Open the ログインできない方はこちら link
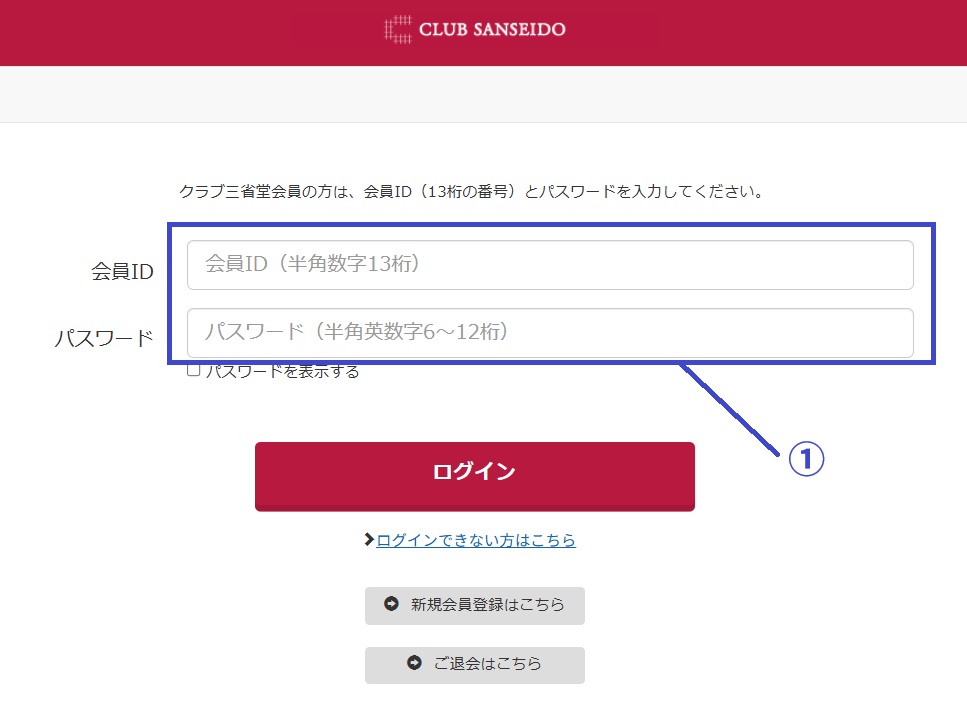This screenshot has width=967, height=709. tap(476, 540)
